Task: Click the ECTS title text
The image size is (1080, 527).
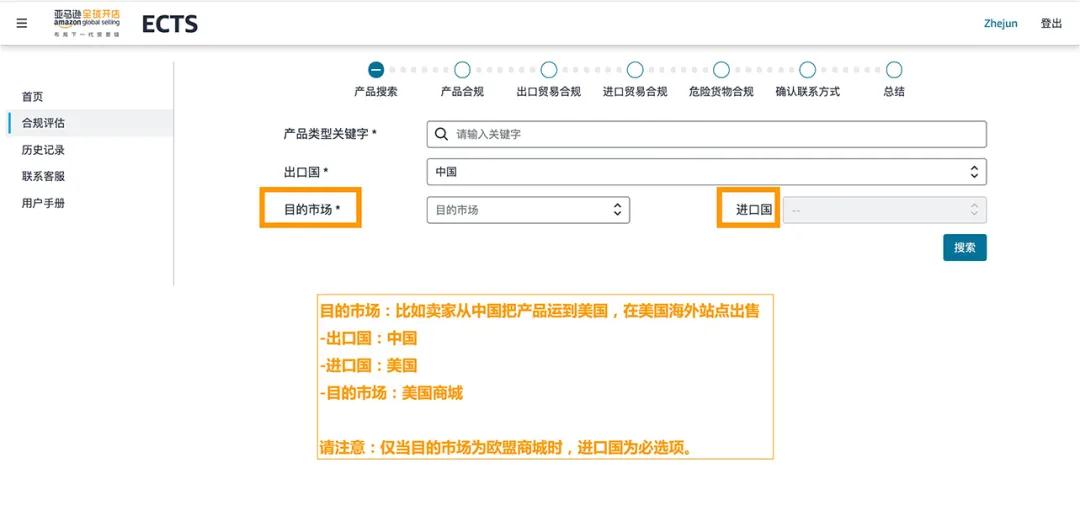Action: coord(169,24)
